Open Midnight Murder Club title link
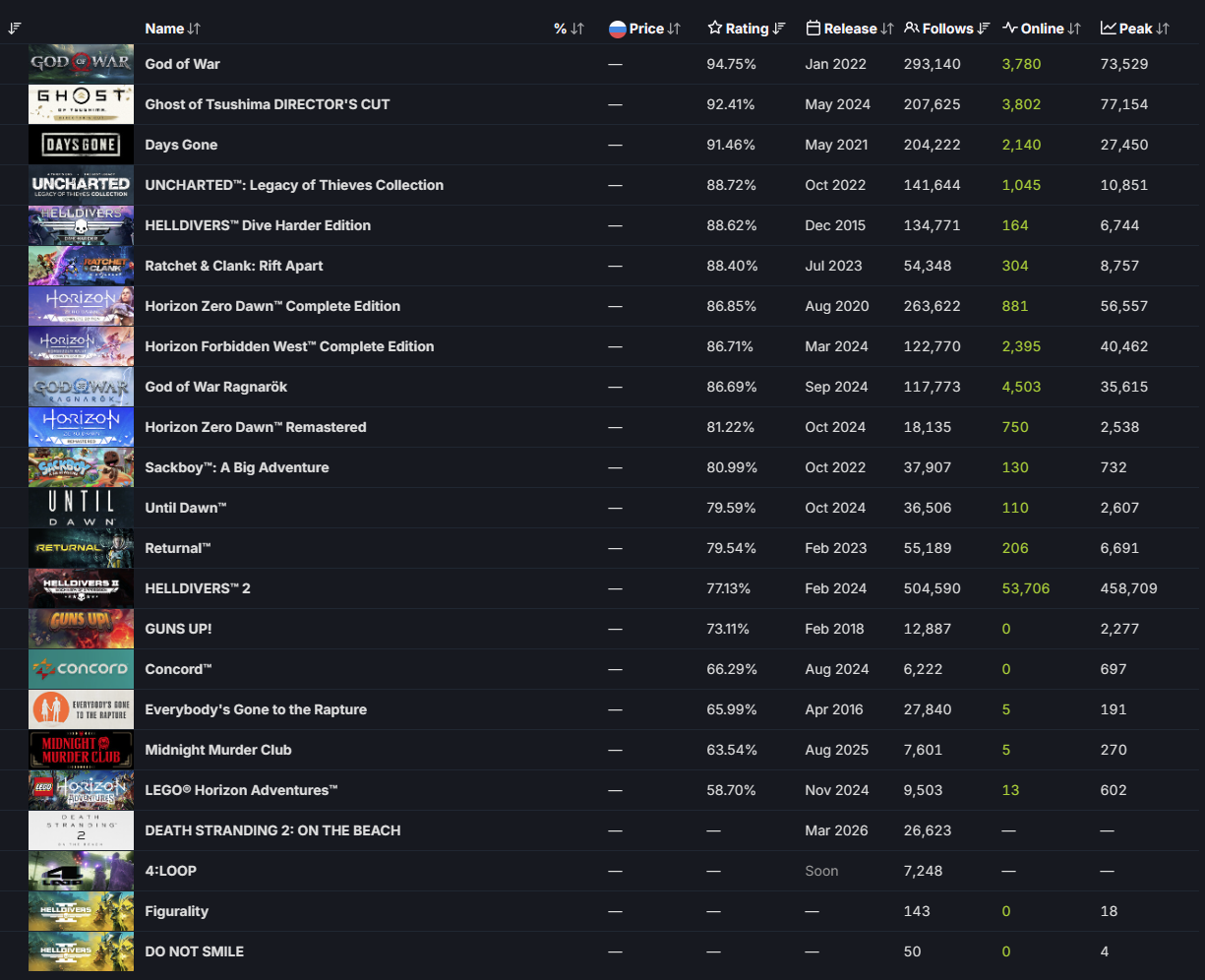Viewport: 1205px width, 980px height. tap(218, 750)
